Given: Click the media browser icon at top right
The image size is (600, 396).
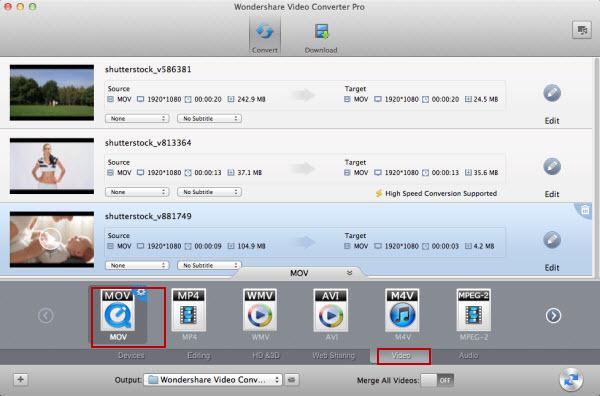Looking at the screenshot, I should (581, 30).
